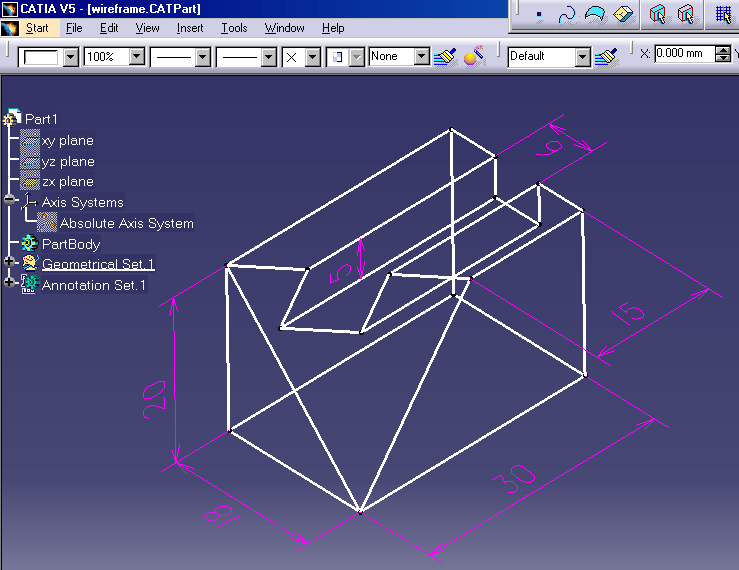Click the Annotation Set.1 icon

[x=30, y=284]
